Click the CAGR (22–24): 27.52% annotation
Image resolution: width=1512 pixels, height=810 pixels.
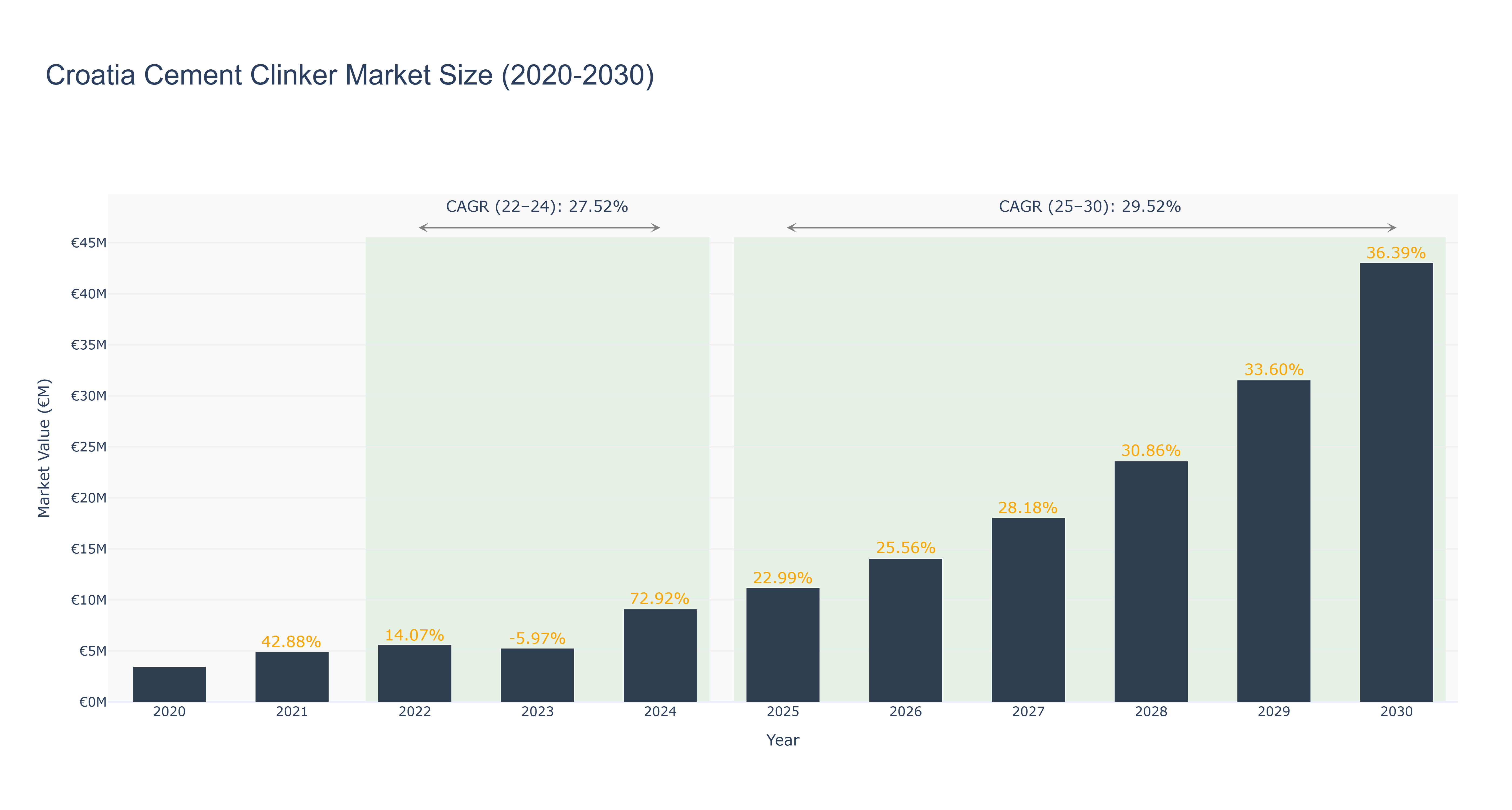tap(537, 207)
